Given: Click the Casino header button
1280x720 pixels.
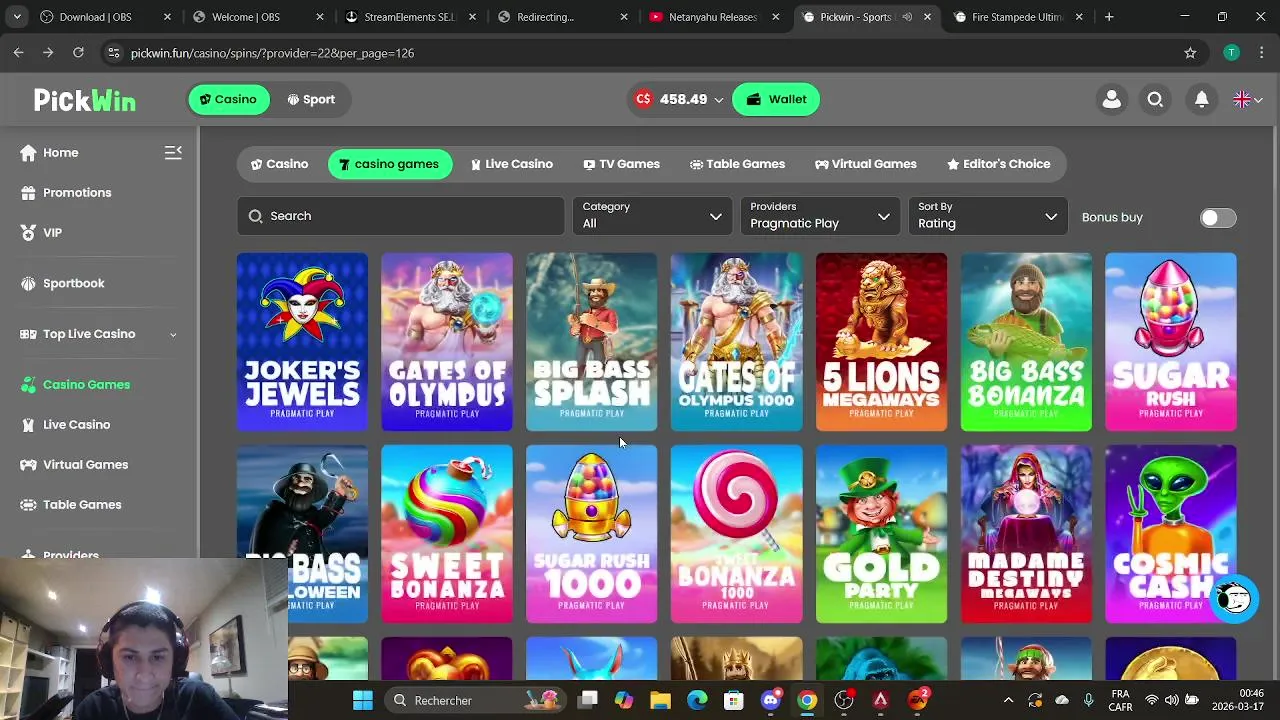Looking at the screenshot, I should click(x=229, y=99).
